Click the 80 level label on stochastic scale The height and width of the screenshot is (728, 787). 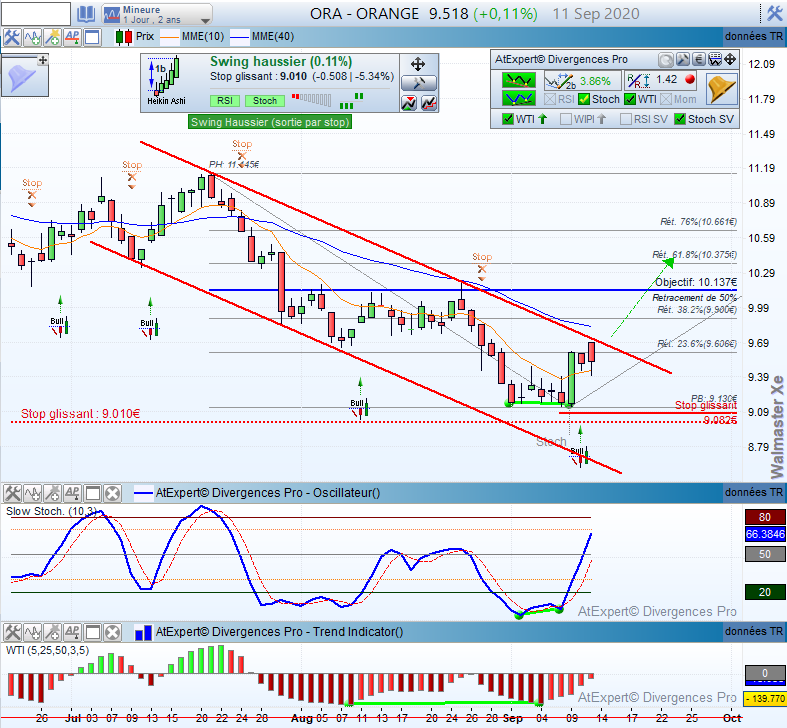tap(765, 517)
